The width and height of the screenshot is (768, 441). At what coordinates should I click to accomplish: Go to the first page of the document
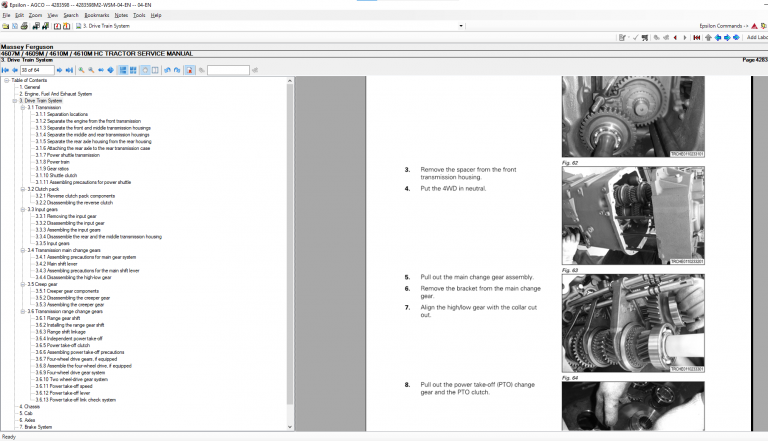pyautogui.click(x=5, y=70)
